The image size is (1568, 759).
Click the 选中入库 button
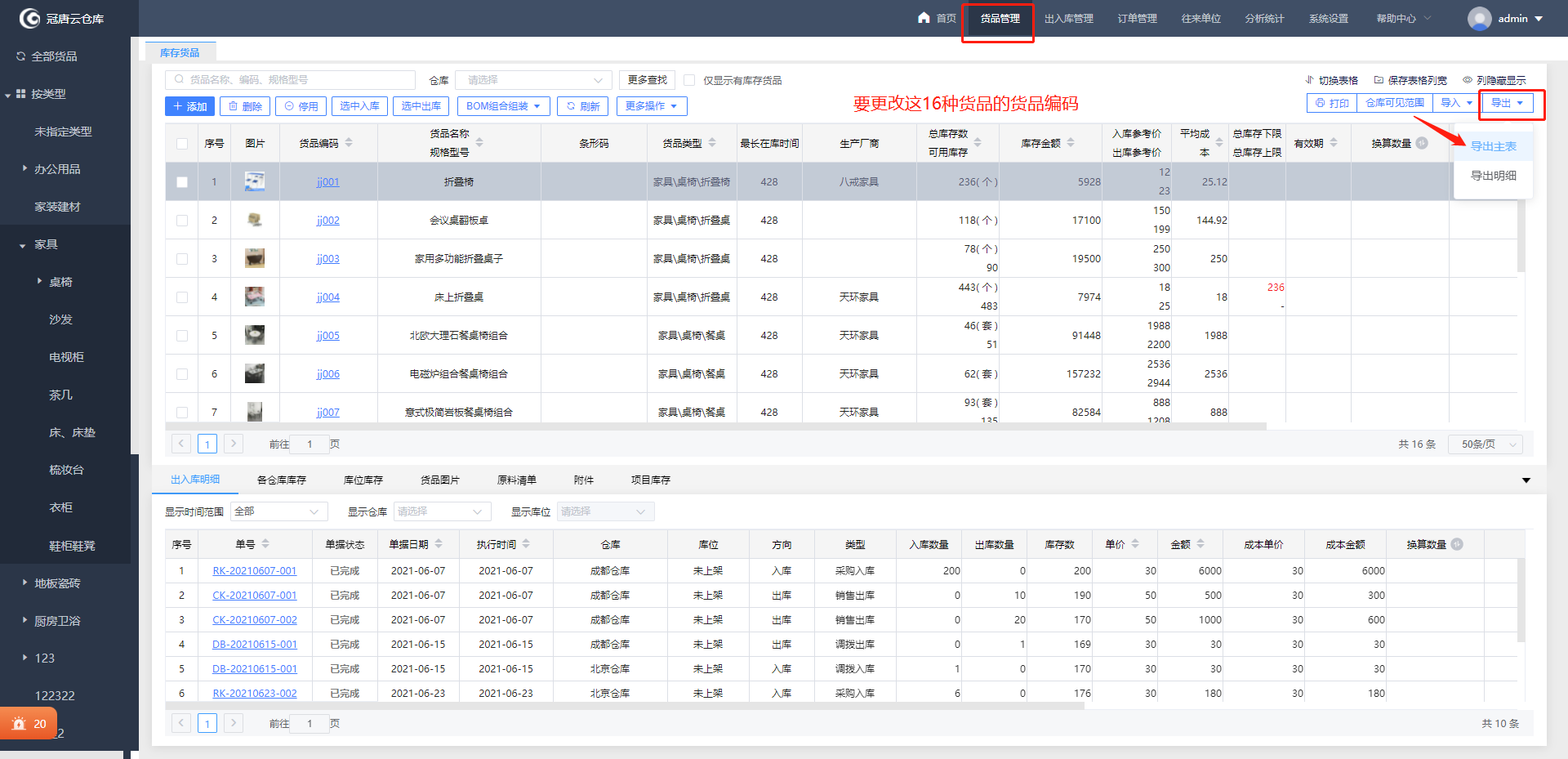click(359, 106)
